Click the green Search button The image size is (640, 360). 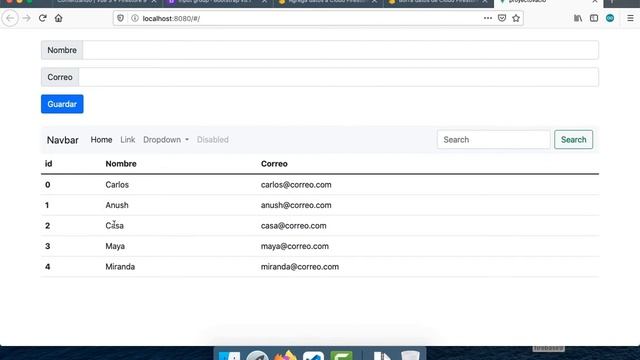(x=573, y=140)
